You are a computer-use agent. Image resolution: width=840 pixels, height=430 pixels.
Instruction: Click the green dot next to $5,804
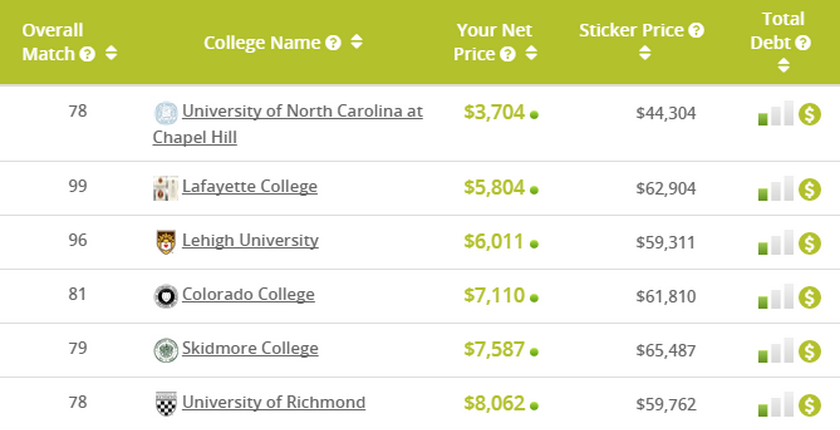point(534,190)
